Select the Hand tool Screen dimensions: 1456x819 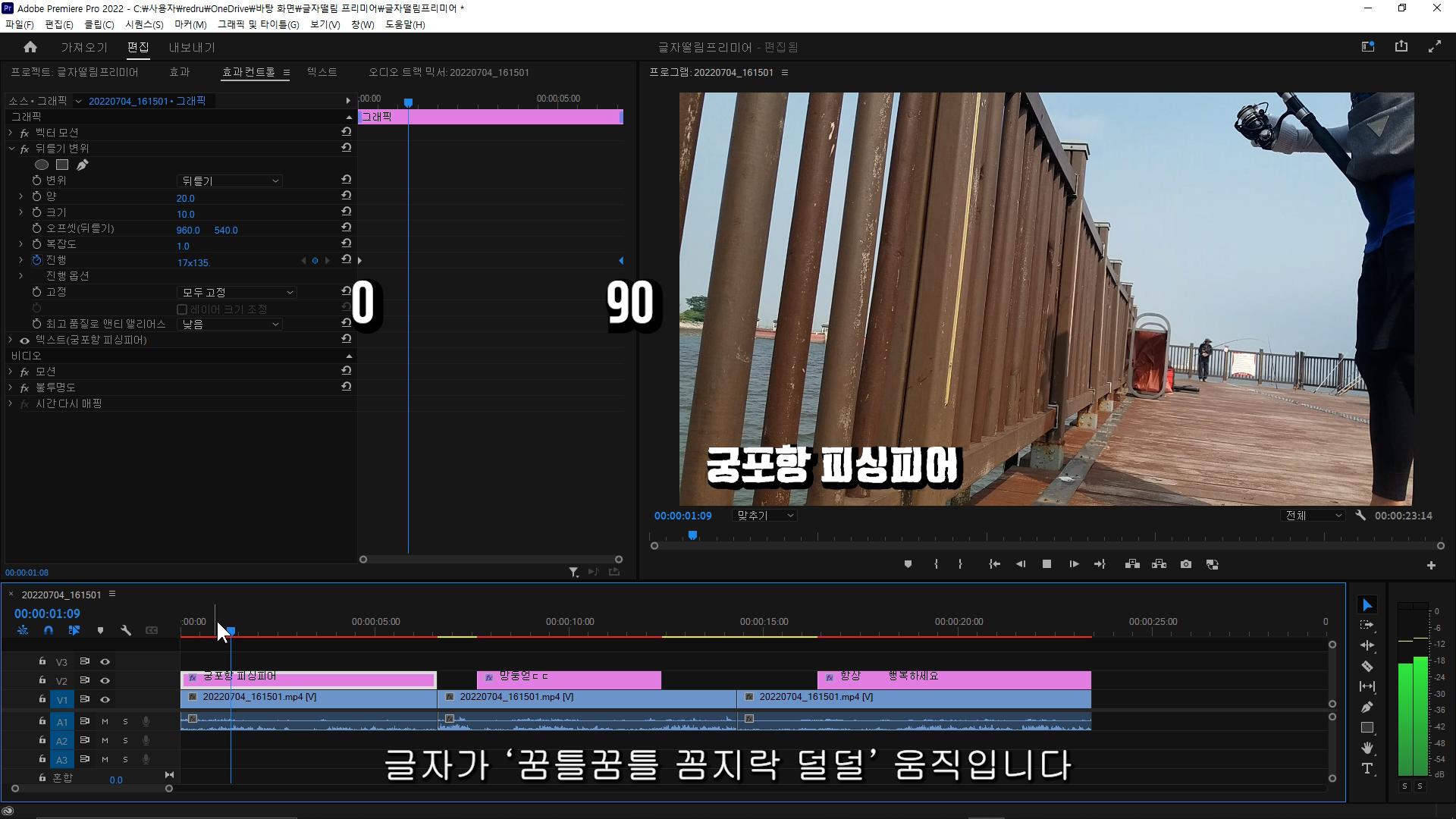click(1367, 748)
